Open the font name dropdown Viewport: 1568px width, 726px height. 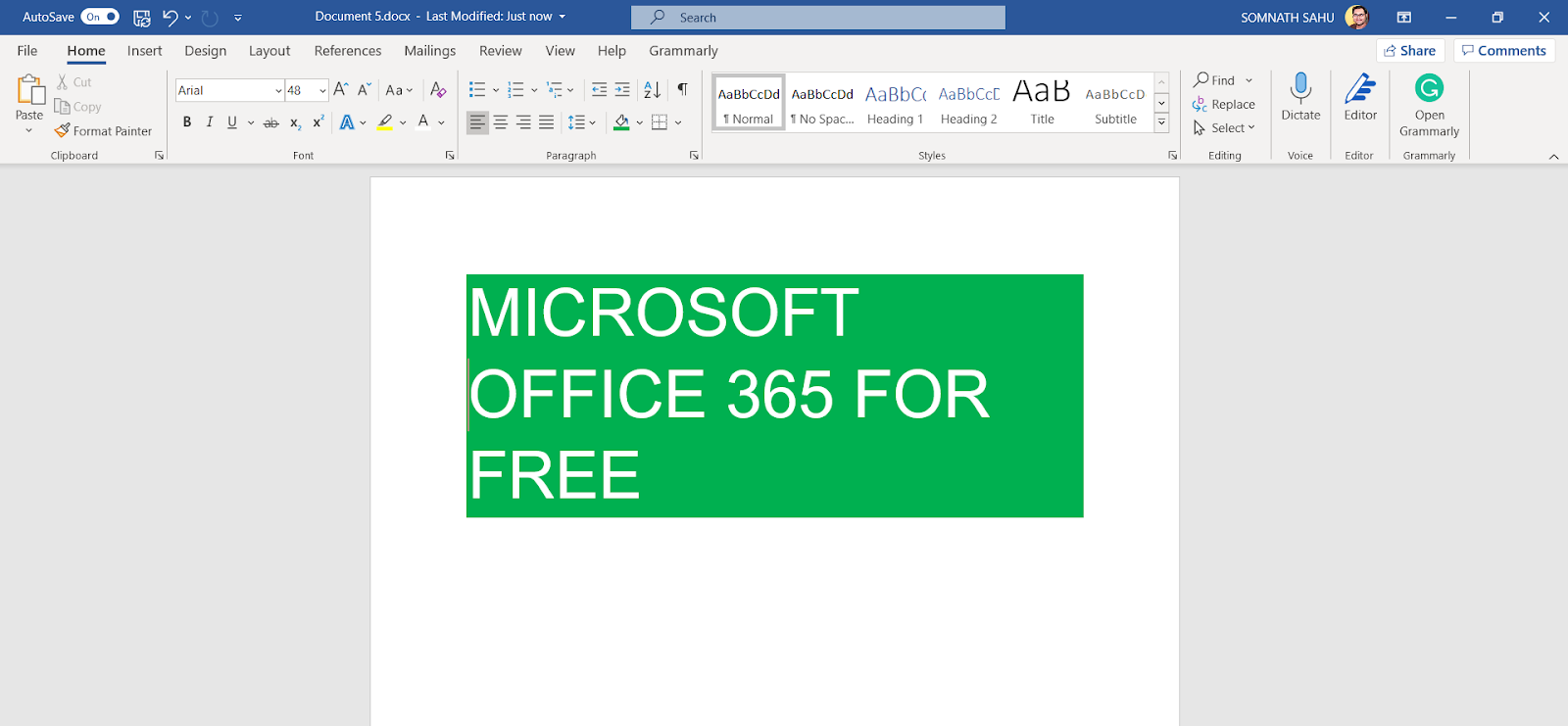278,91
